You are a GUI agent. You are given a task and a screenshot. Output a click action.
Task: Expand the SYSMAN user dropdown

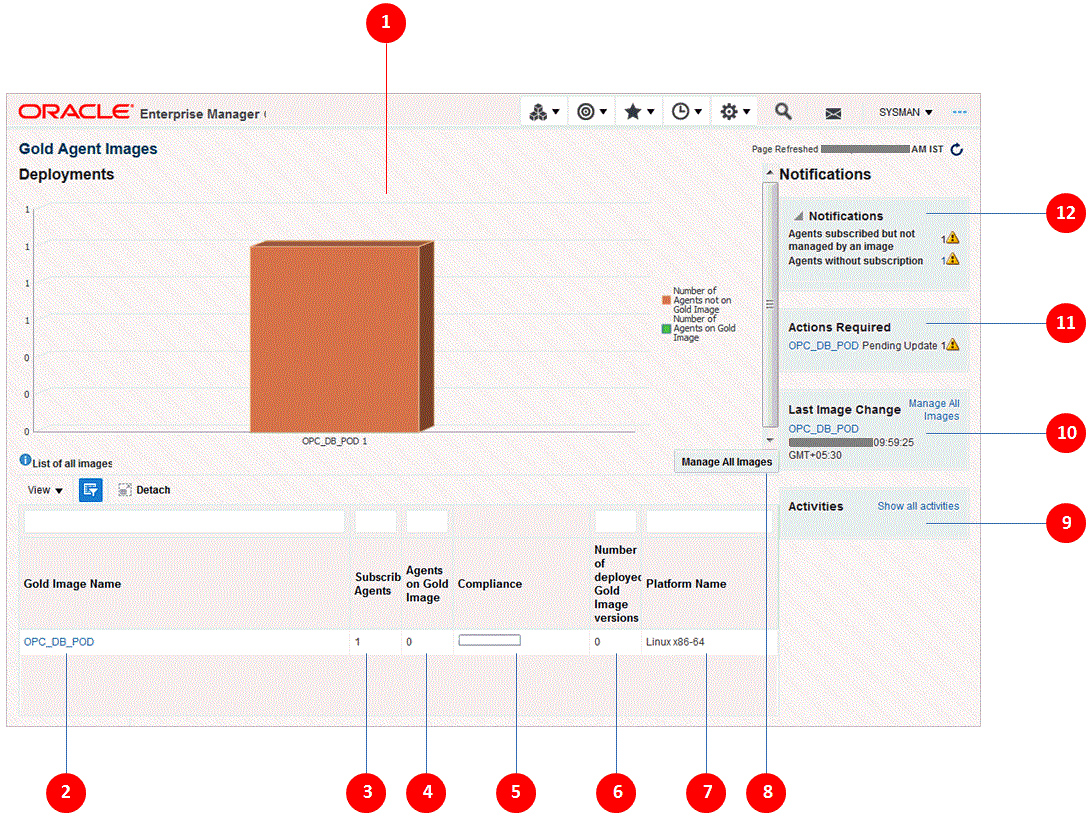(905, 113)
